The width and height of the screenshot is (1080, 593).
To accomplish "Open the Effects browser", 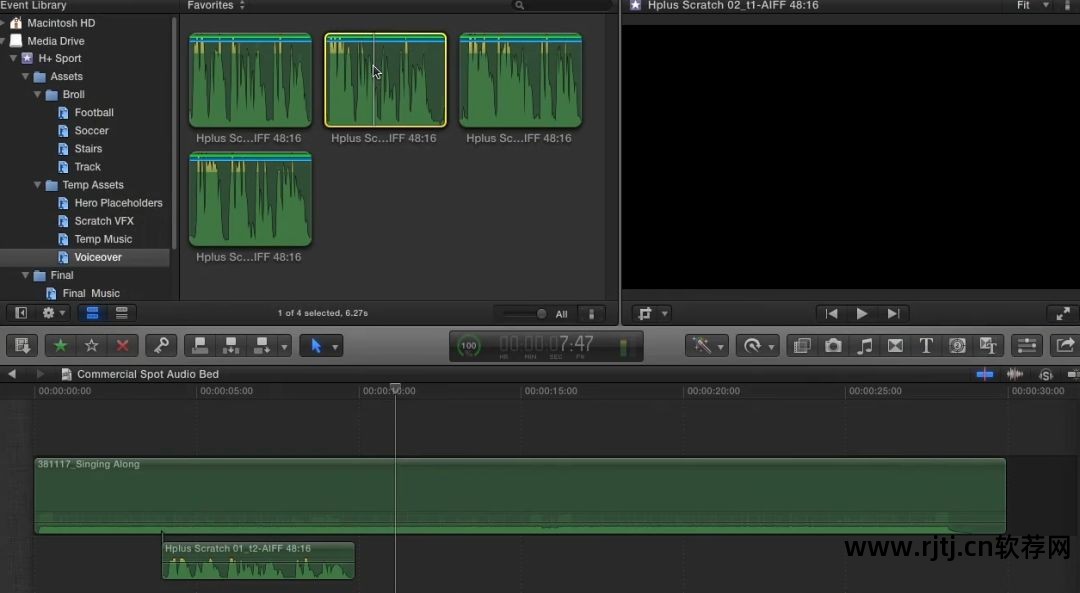I will (802, 345).
